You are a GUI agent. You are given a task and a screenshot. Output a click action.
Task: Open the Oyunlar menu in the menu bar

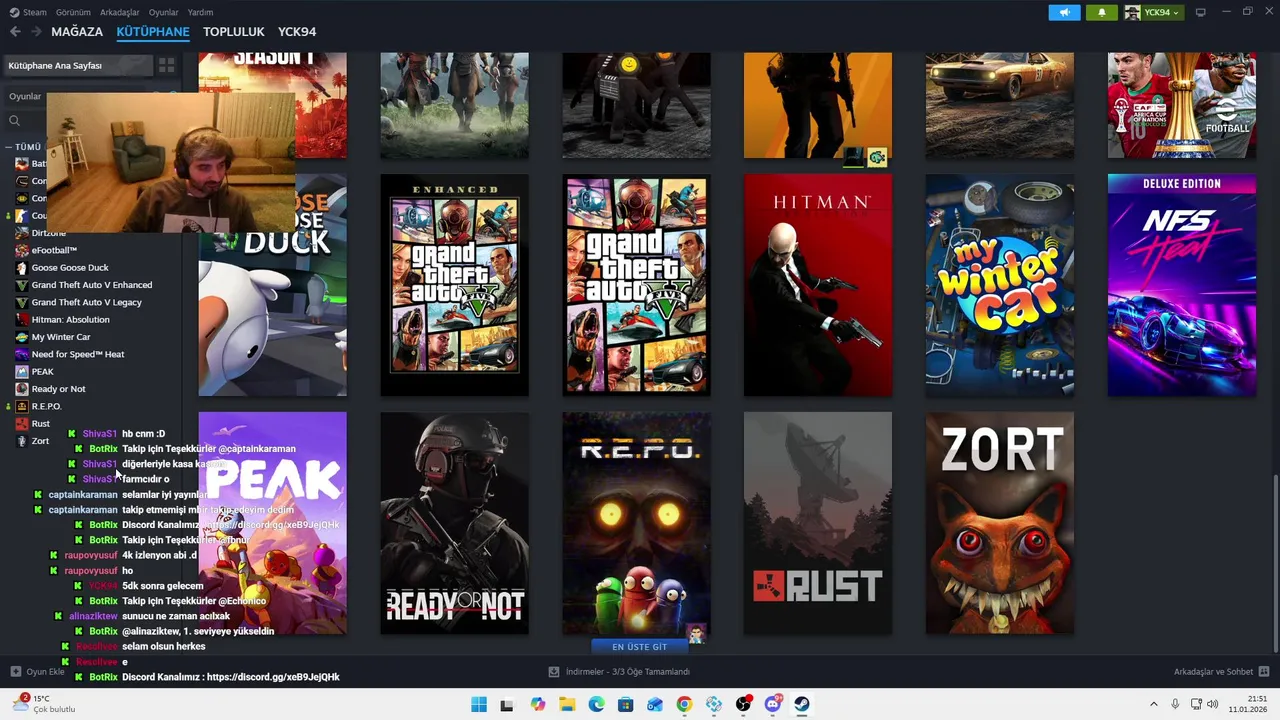pos(163,12)
